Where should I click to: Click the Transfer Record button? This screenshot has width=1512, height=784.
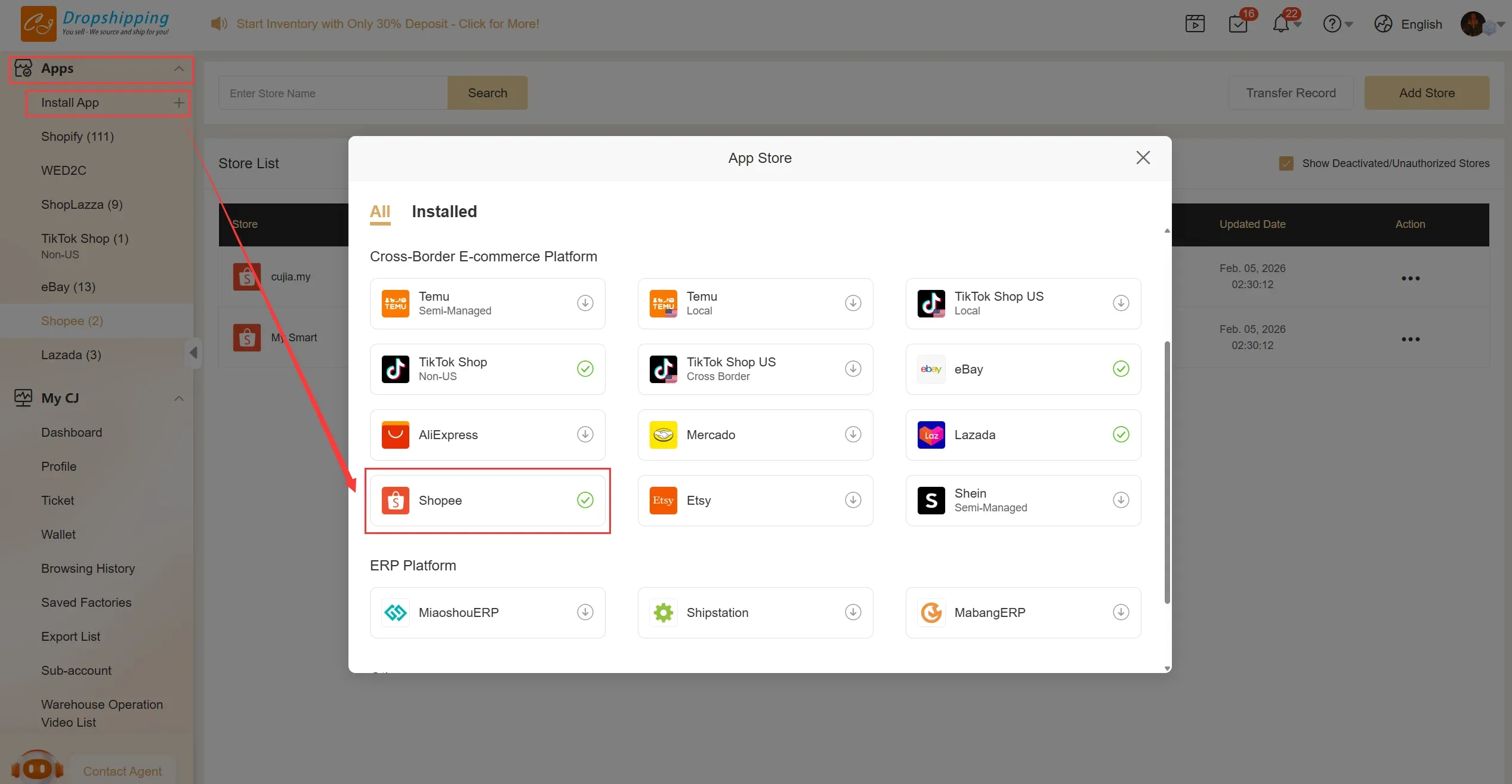[1290, 93]
